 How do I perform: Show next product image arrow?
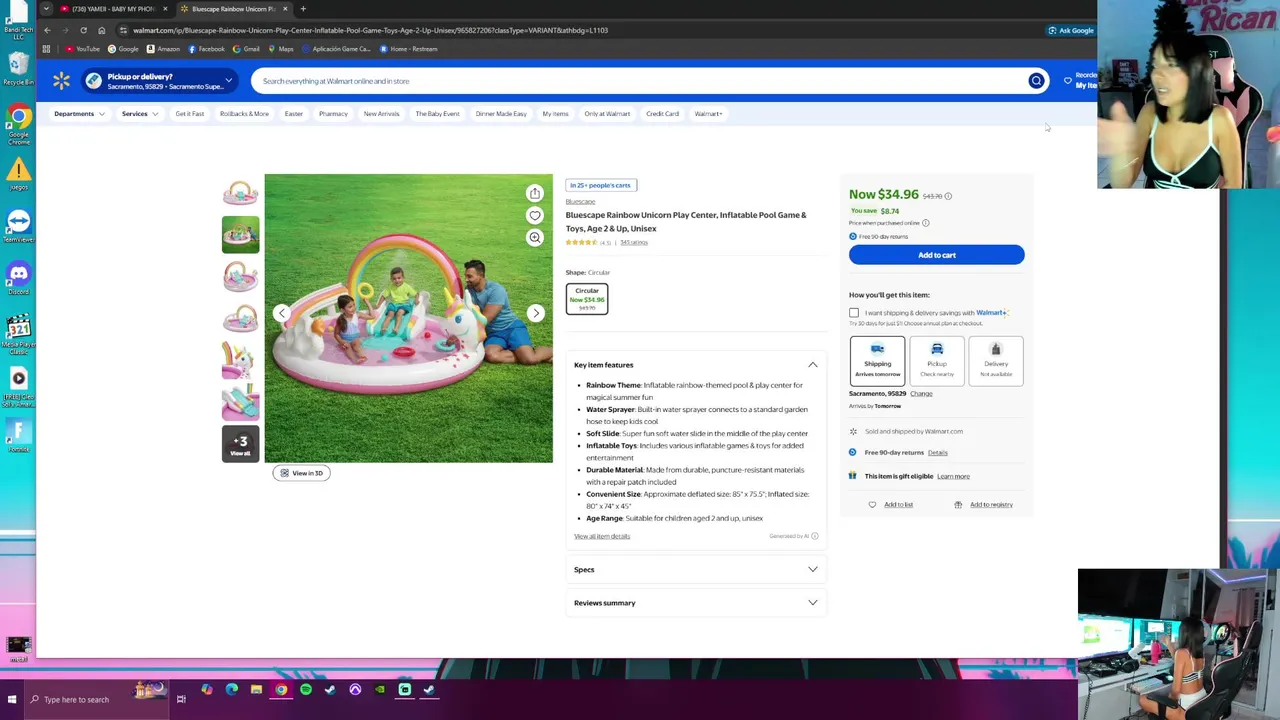(x=536, y=313)
